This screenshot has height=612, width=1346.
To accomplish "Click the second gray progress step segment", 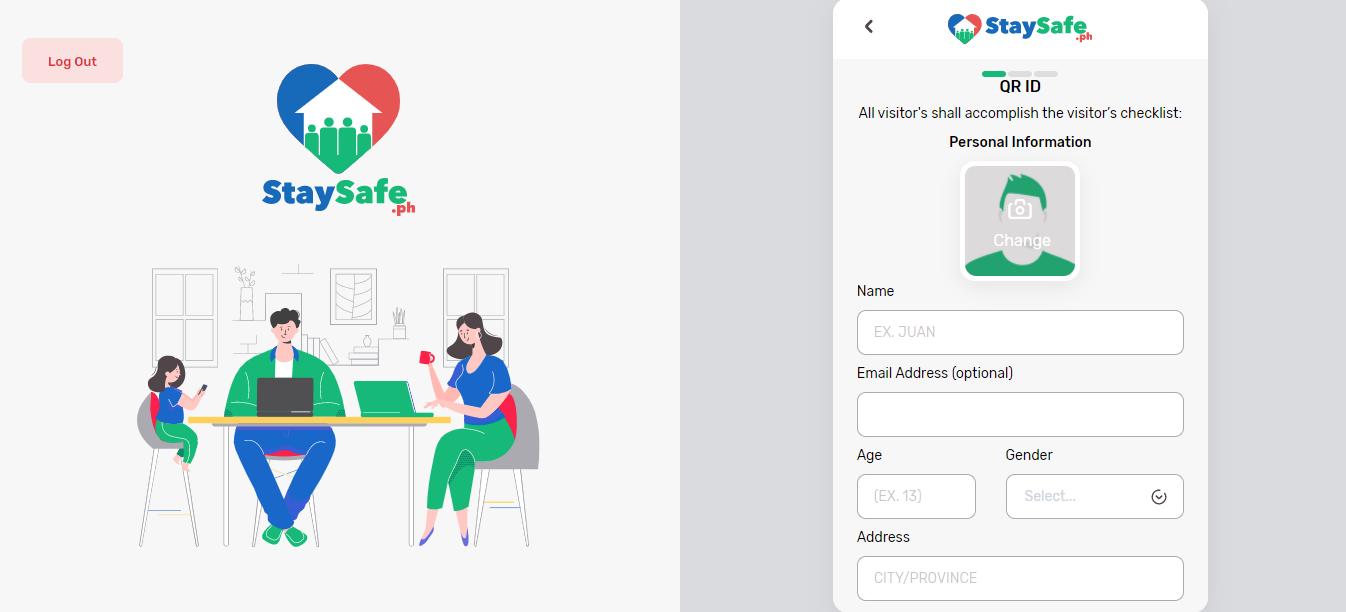I will tap(1020, 74).
